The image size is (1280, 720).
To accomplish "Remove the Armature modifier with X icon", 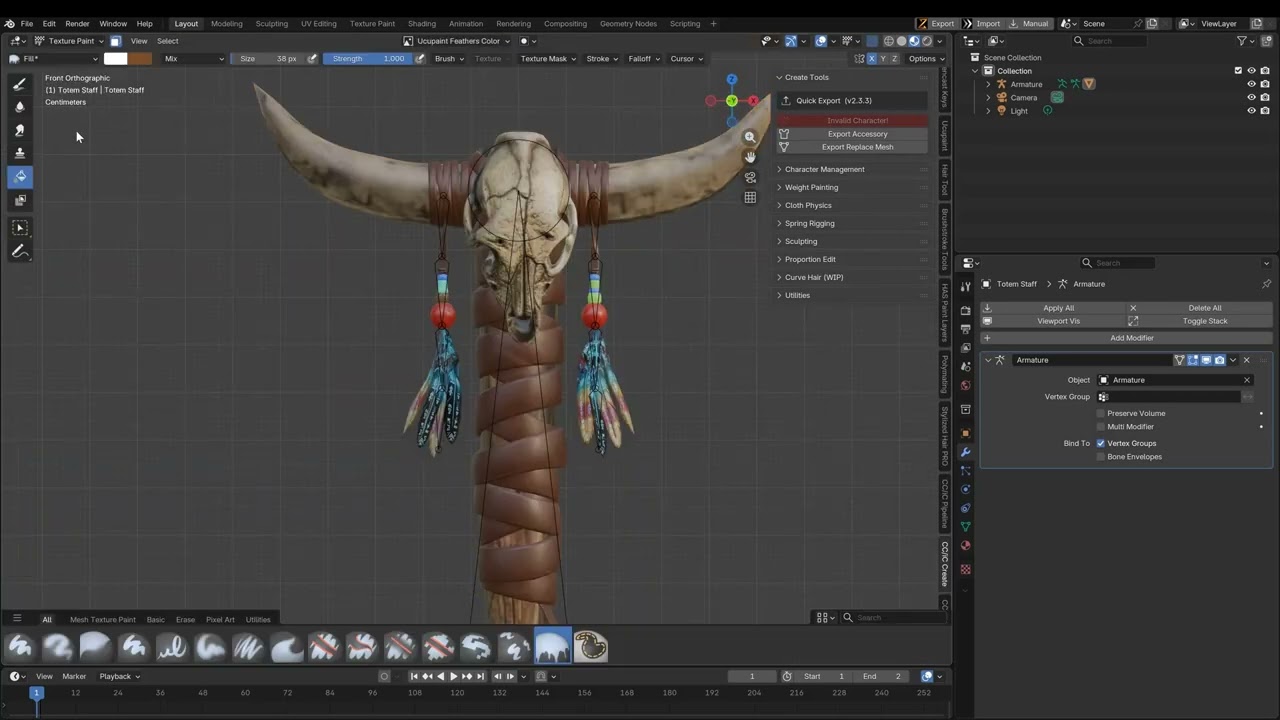I will click(x=1246, y=360).
